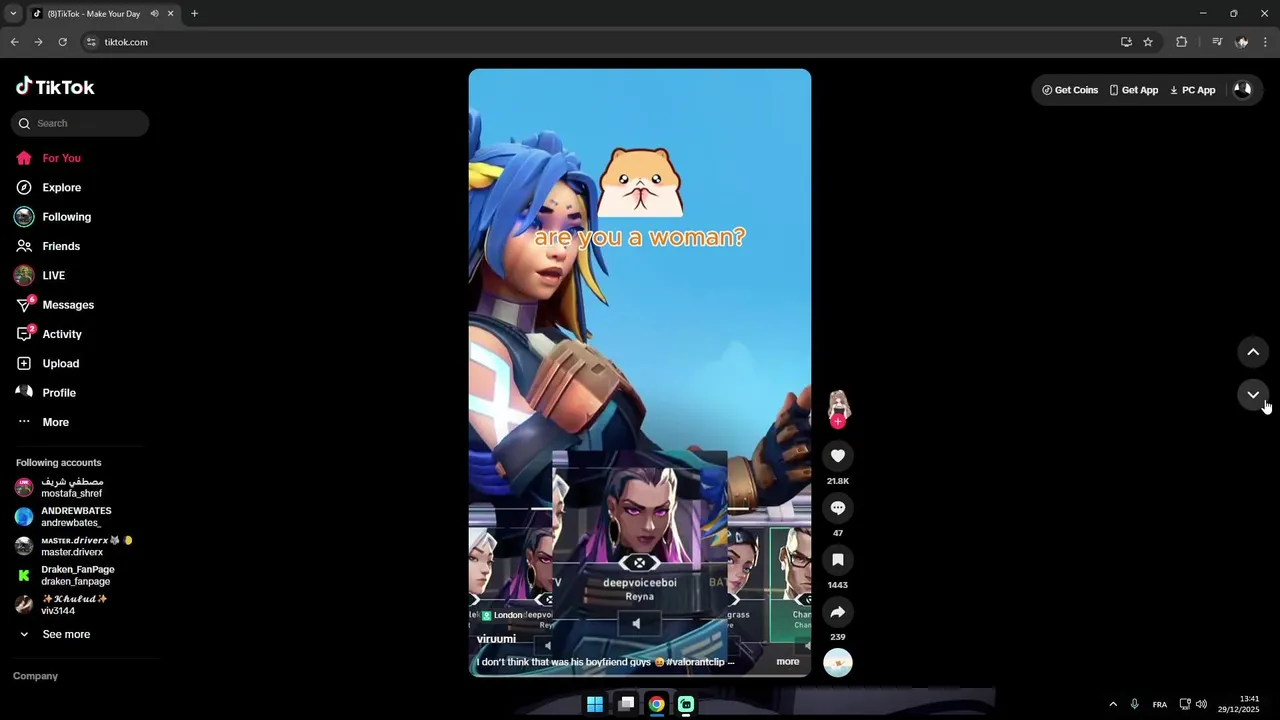Download the PC App
The height and width of the screenshot is (720, 1280).
(x=1192, y=90)
